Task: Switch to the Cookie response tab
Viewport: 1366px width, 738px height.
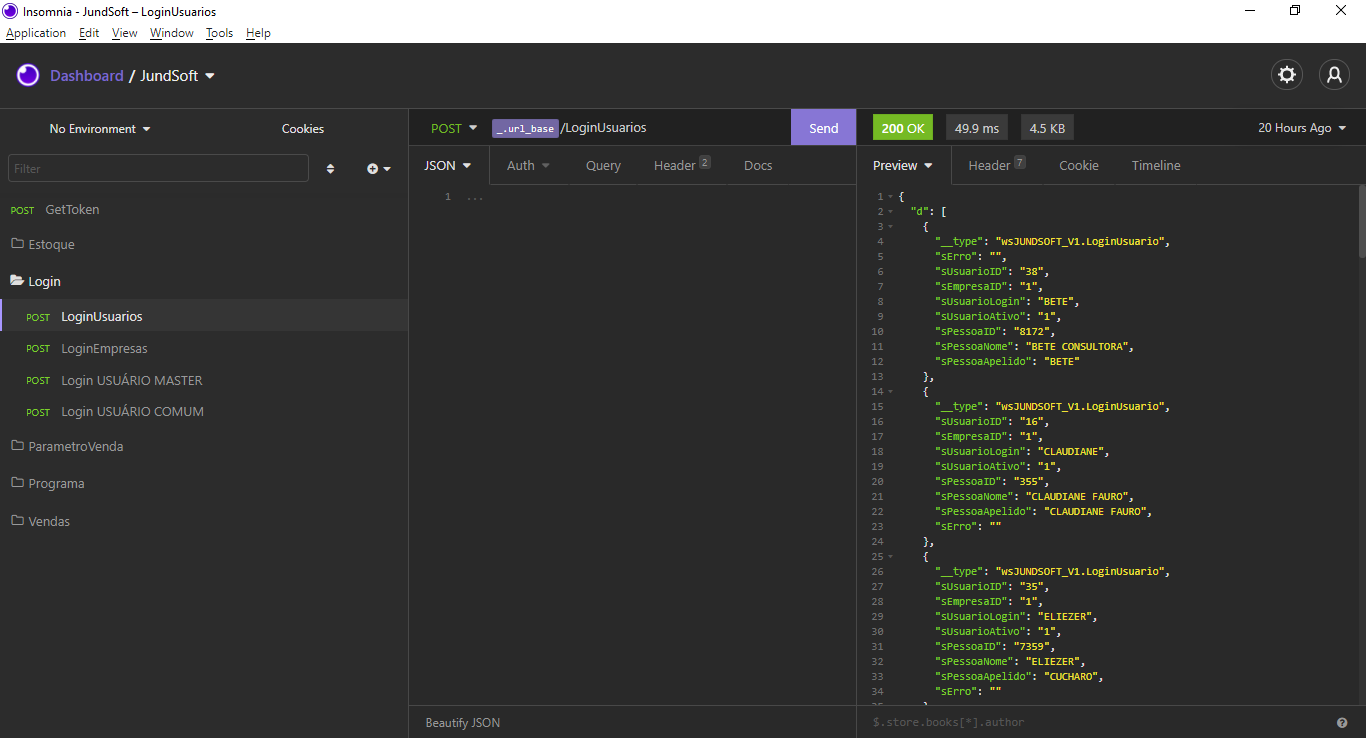Action: click(x=1079, y=166)
